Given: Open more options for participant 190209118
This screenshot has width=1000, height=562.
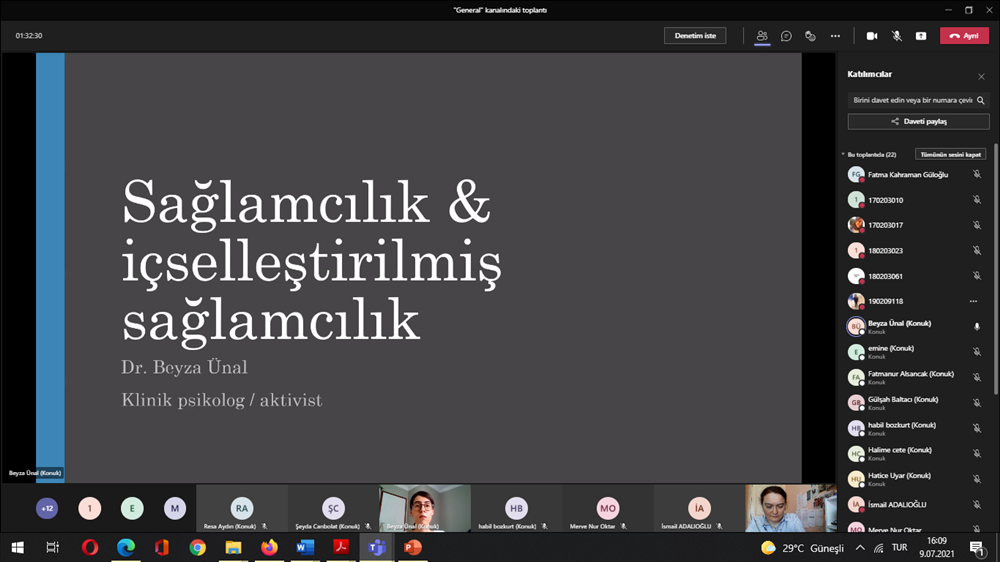Looking at the screenshot, I should [x=973, y=301].
